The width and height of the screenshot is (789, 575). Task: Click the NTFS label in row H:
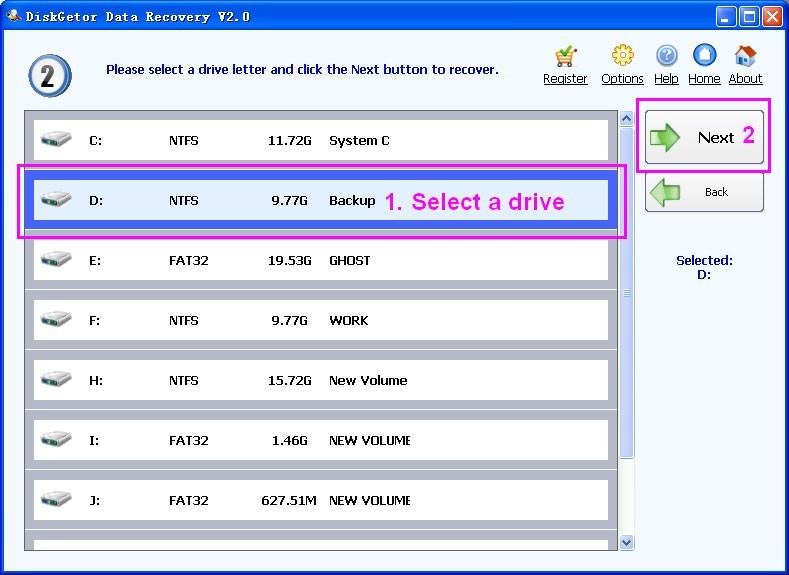click(184, 380)
